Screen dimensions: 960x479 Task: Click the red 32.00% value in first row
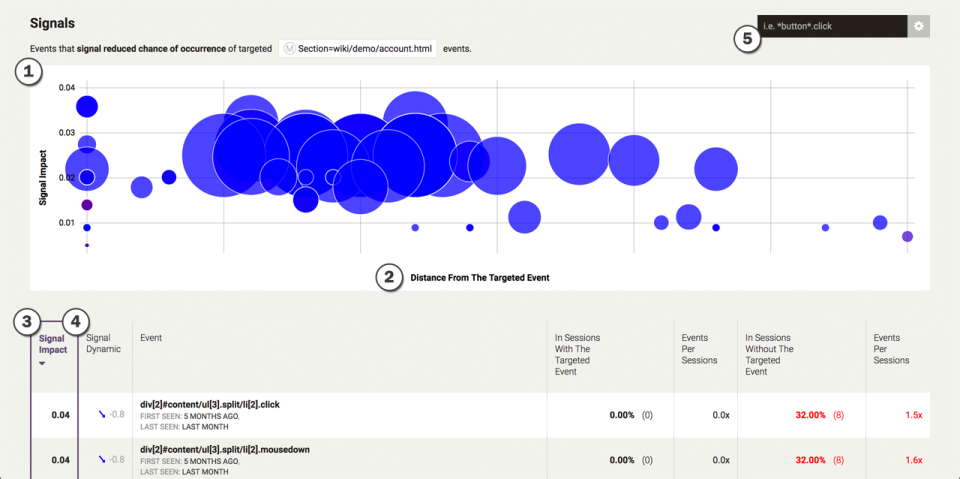pyautogui.click(x=811, y=415)
